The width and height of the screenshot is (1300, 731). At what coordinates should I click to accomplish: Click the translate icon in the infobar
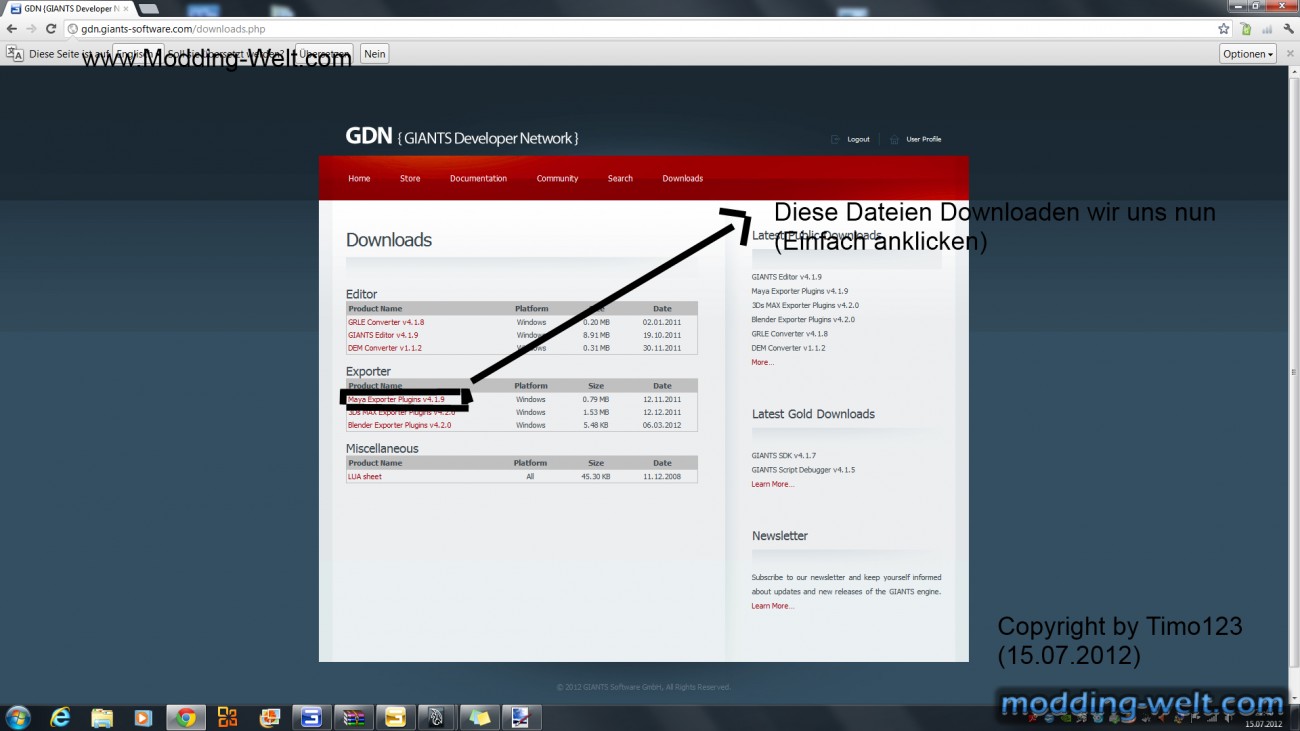click(14, 53)
